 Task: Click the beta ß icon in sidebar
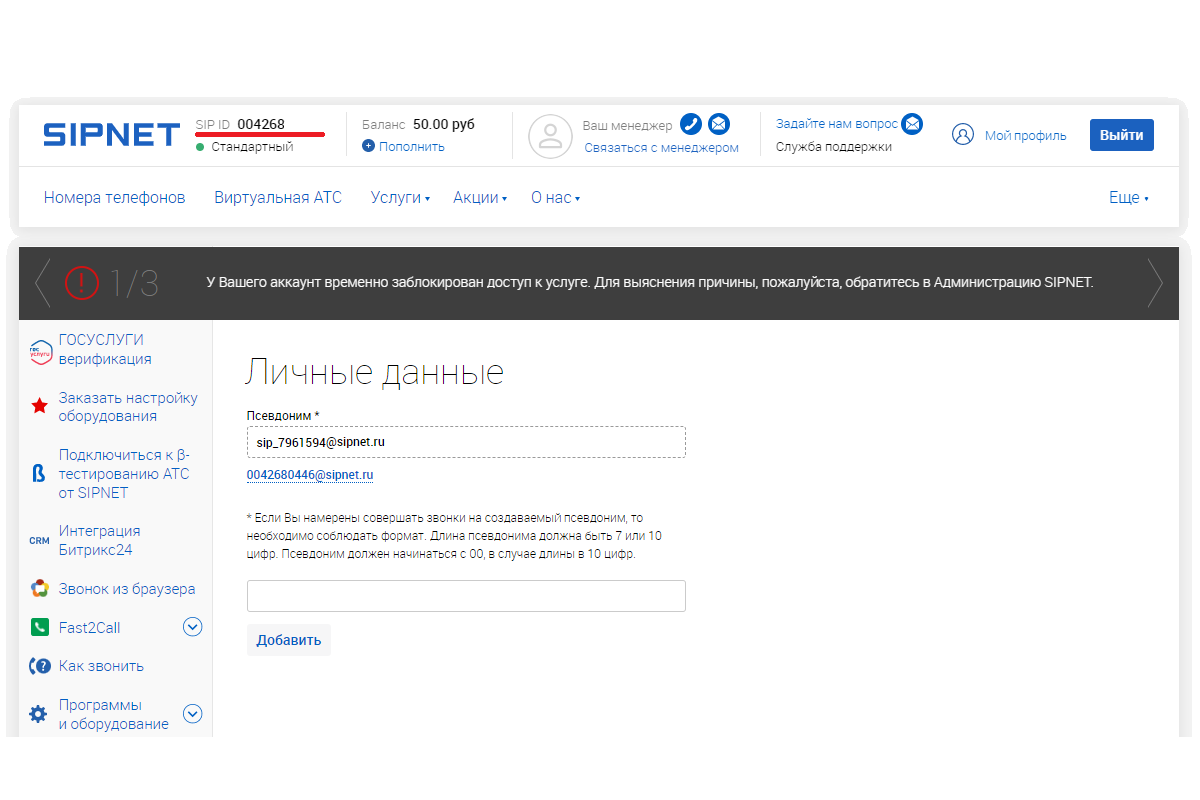[39, 474]
